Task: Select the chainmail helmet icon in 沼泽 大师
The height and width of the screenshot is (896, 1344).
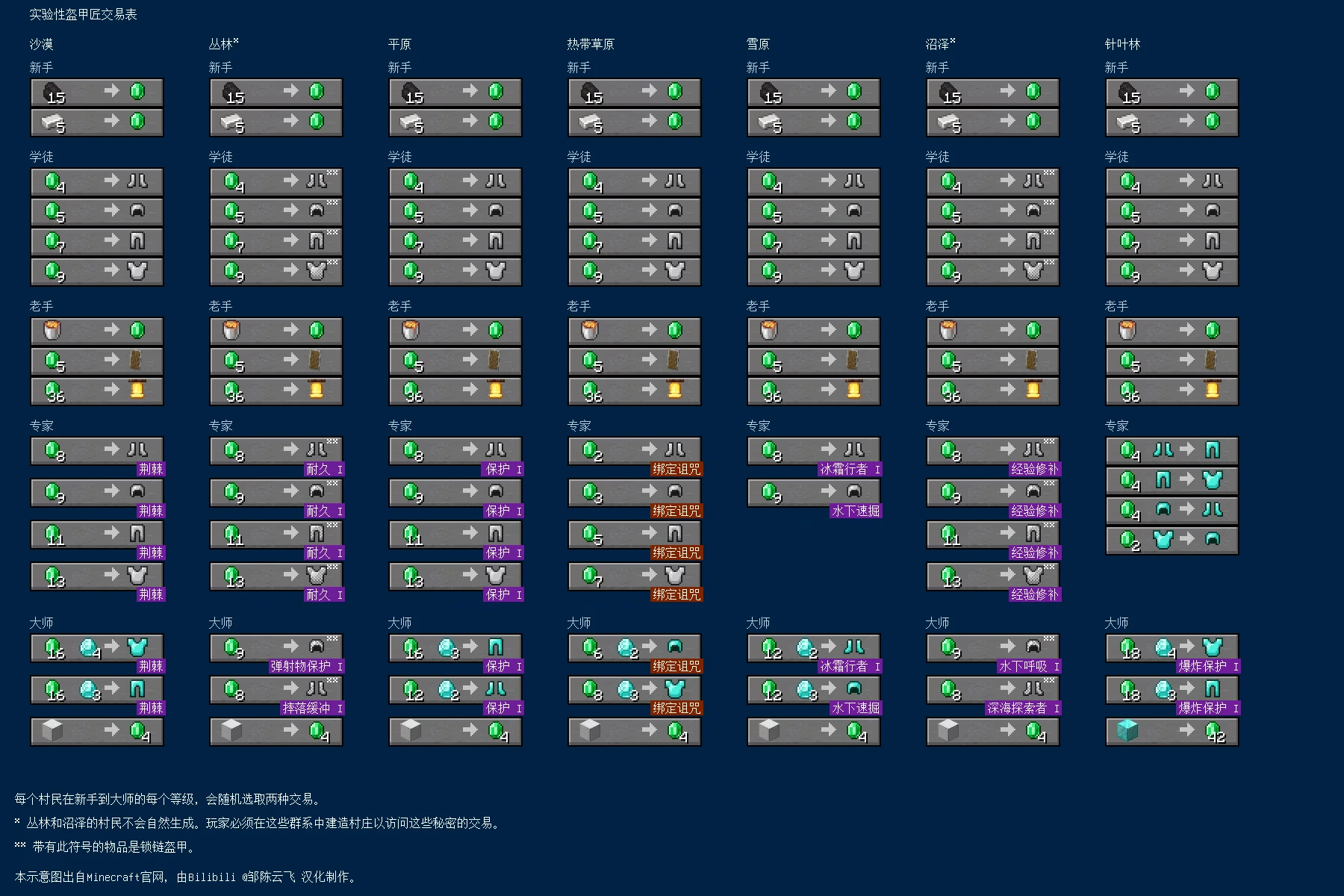Action: pyautogui.click(x=1033, y=647)
